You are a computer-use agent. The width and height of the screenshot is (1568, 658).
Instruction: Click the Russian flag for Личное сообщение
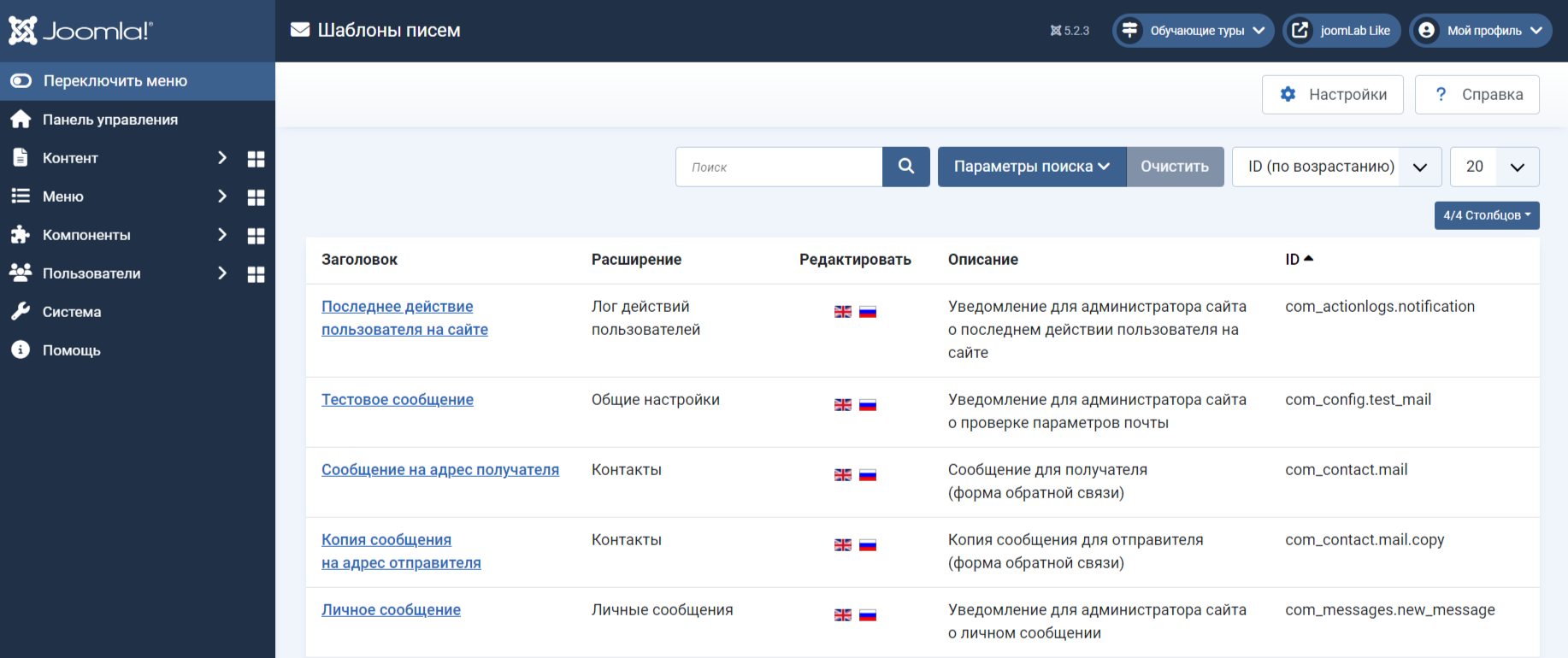(868, 615)
